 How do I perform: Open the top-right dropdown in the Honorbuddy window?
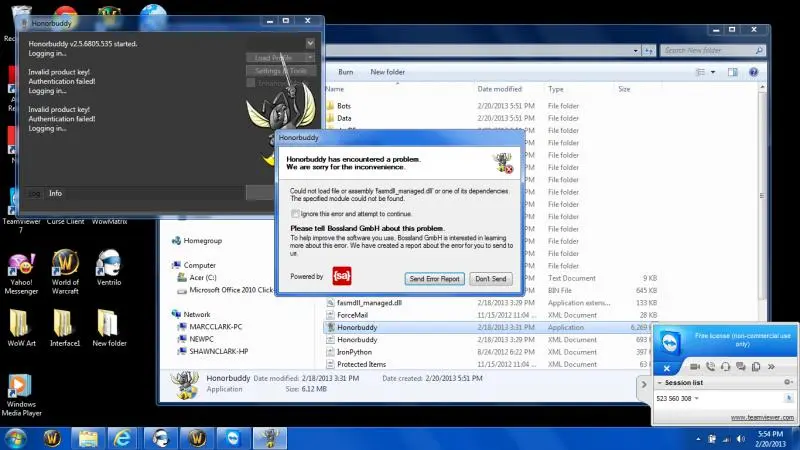click(x=310, y=43)
